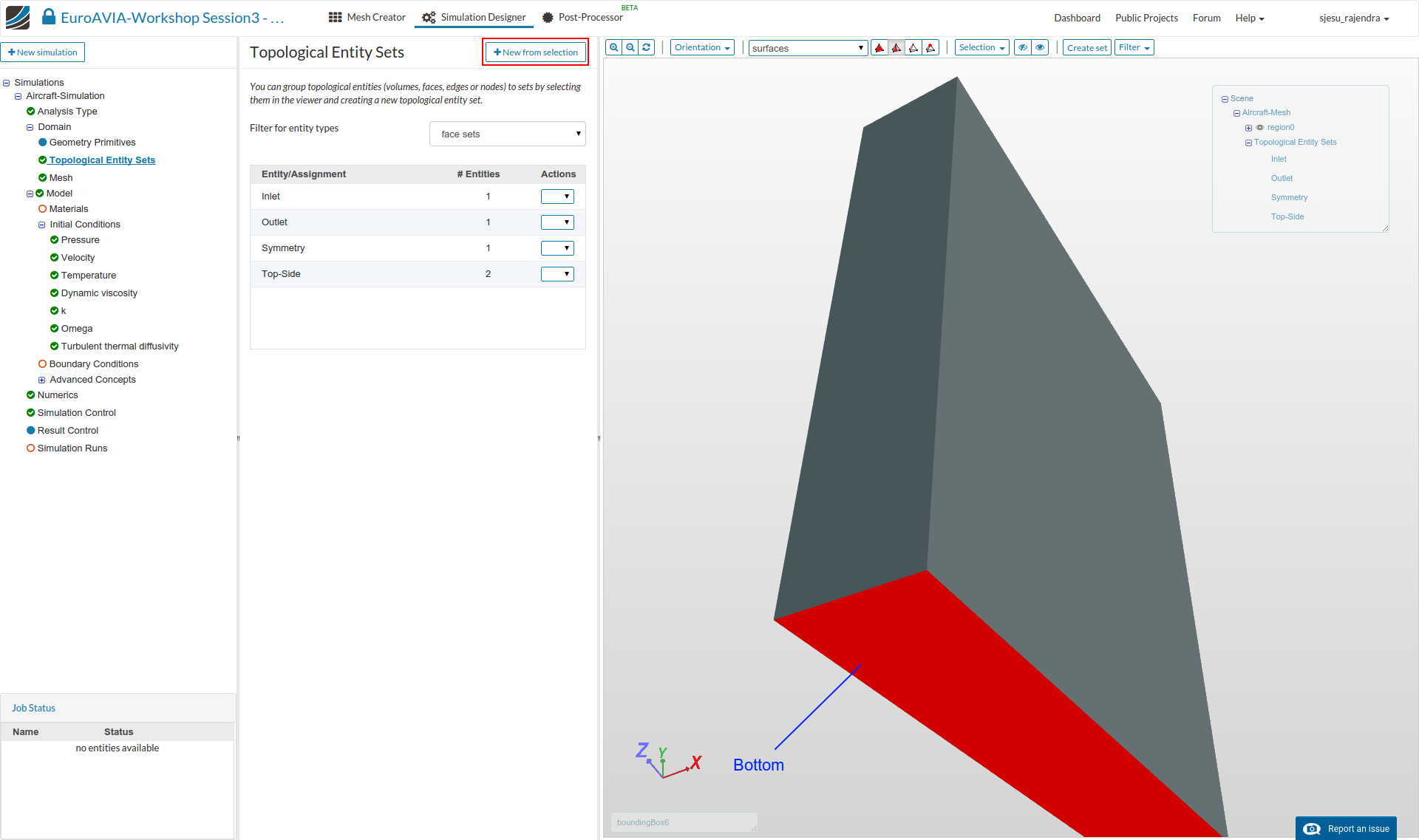Collapse the Topological Entity Sets scene node
The image size is (1419, 840).
tap(1248, 143)
